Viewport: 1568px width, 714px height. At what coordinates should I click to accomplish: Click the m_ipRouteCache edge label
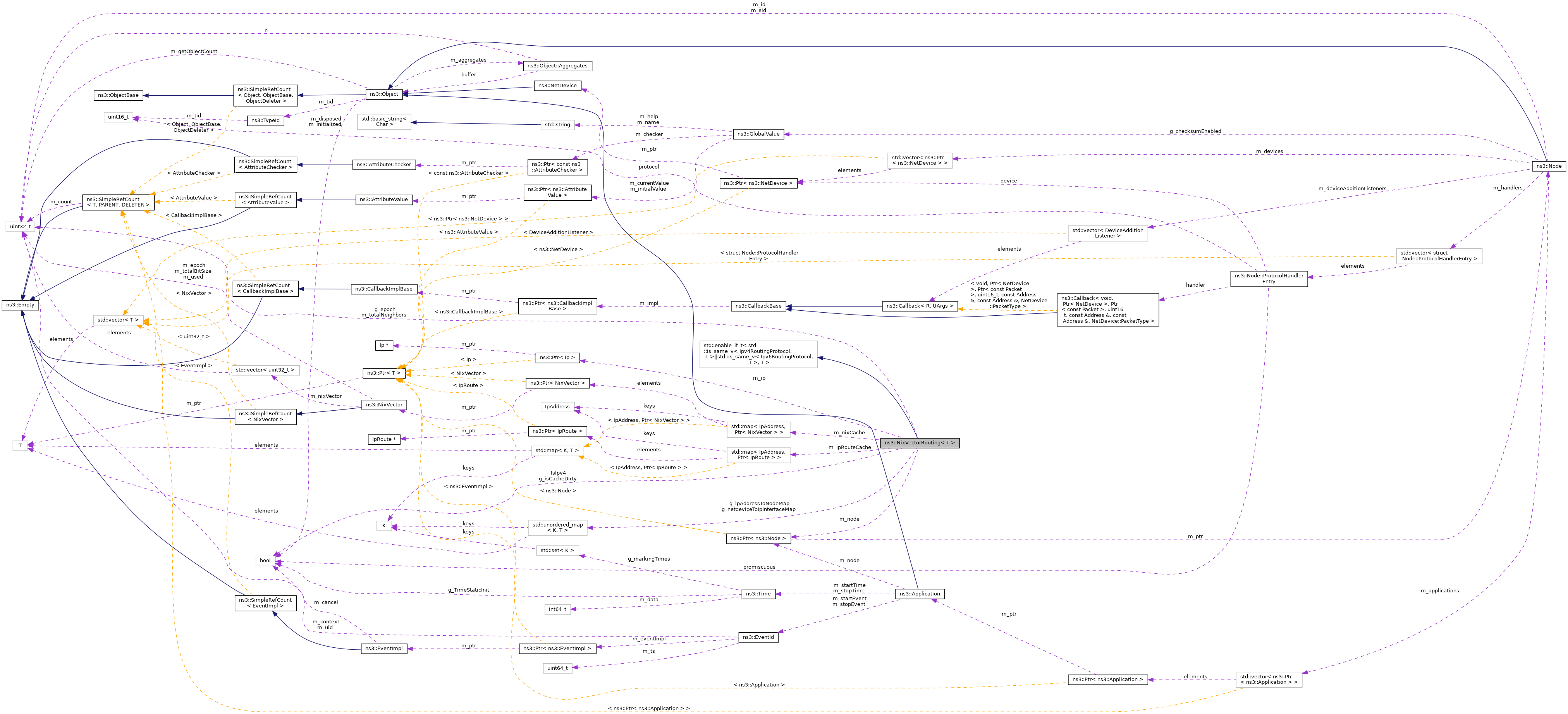[849, 447]
